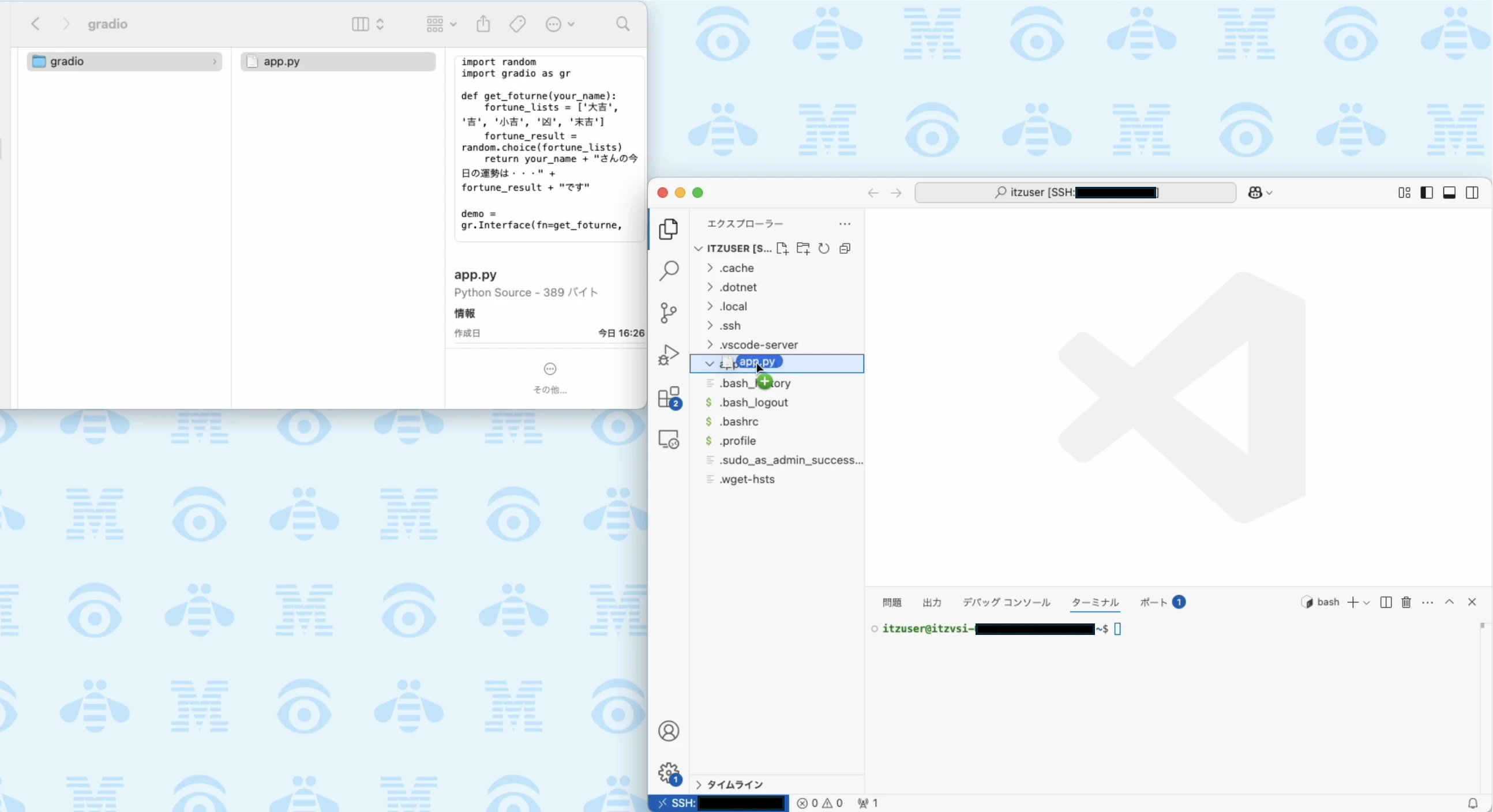
Task: Open the Accounts icon in VS Code
Action: pyautogui.click(x=669, y=731)
